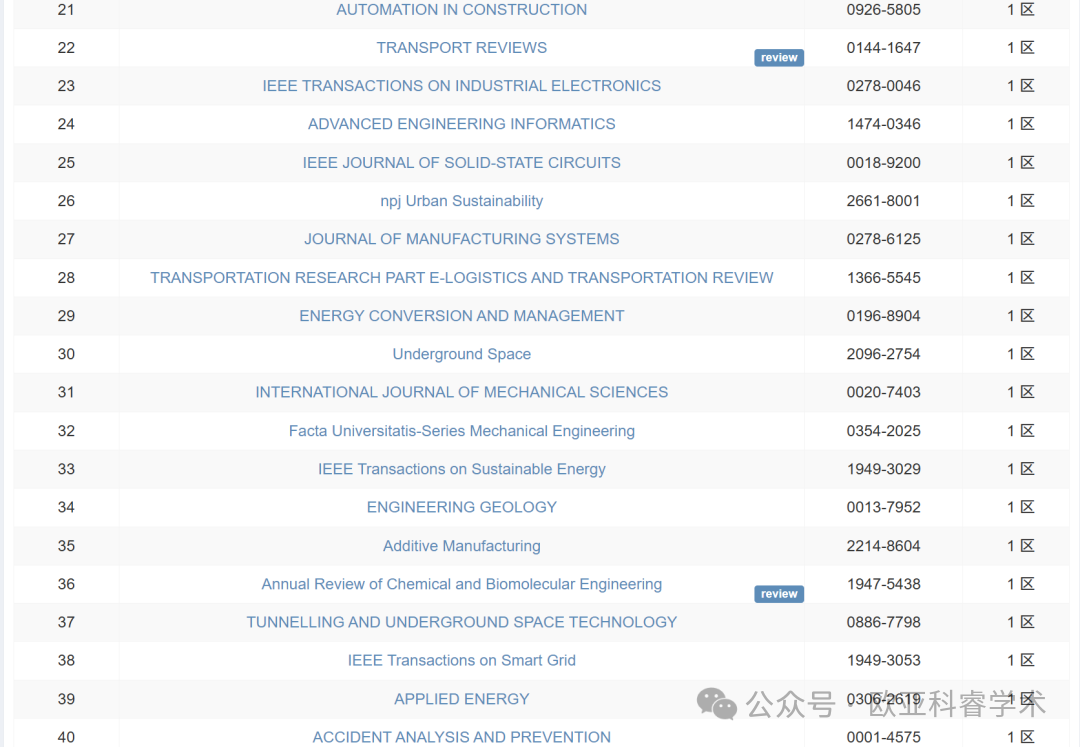Open IEEE JOURNAL OF SOLID-STATE CIRCUITS link

click(x=461, y=162)
